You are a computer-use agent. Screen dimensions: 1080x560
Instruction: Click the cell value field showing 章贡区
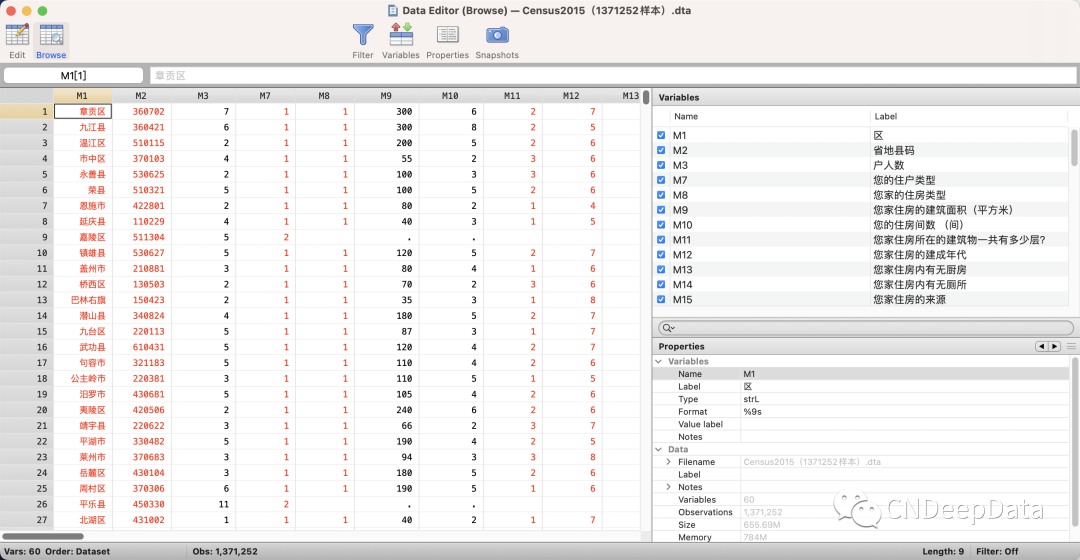pos(613,76)
